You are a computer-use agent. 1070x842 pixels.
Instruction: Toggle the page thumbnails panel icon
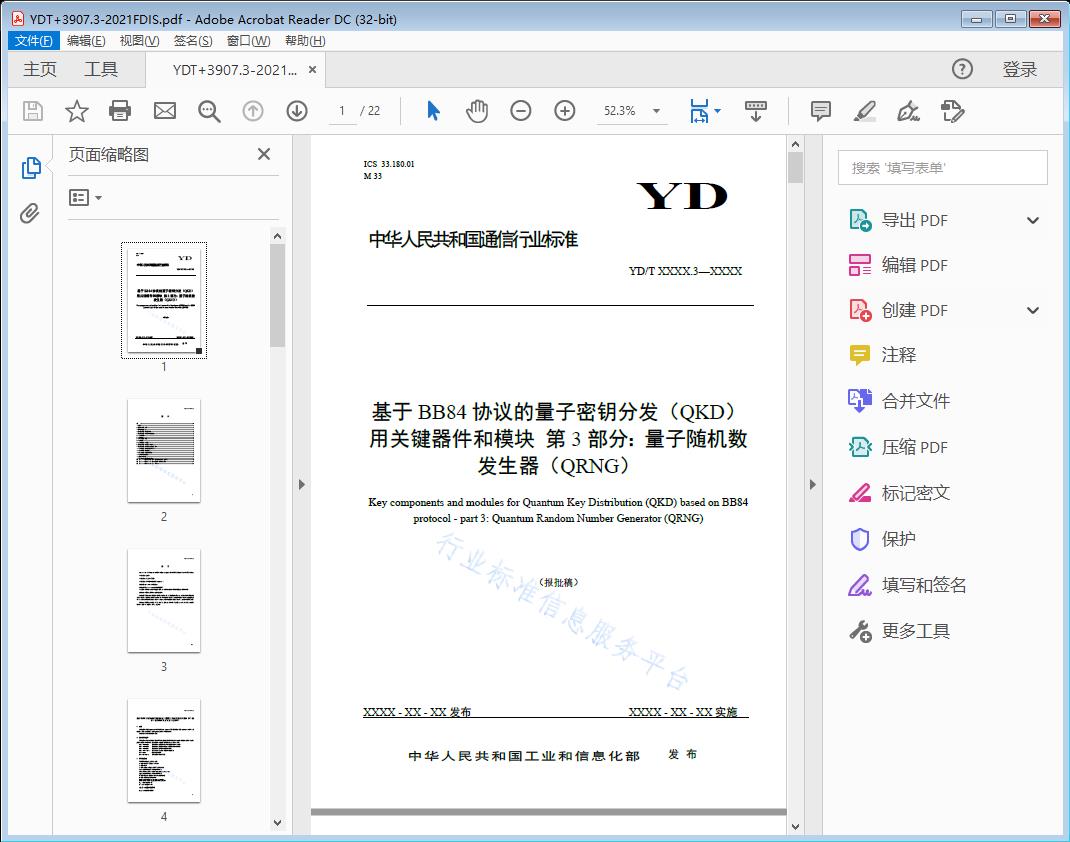coord(30,168)
